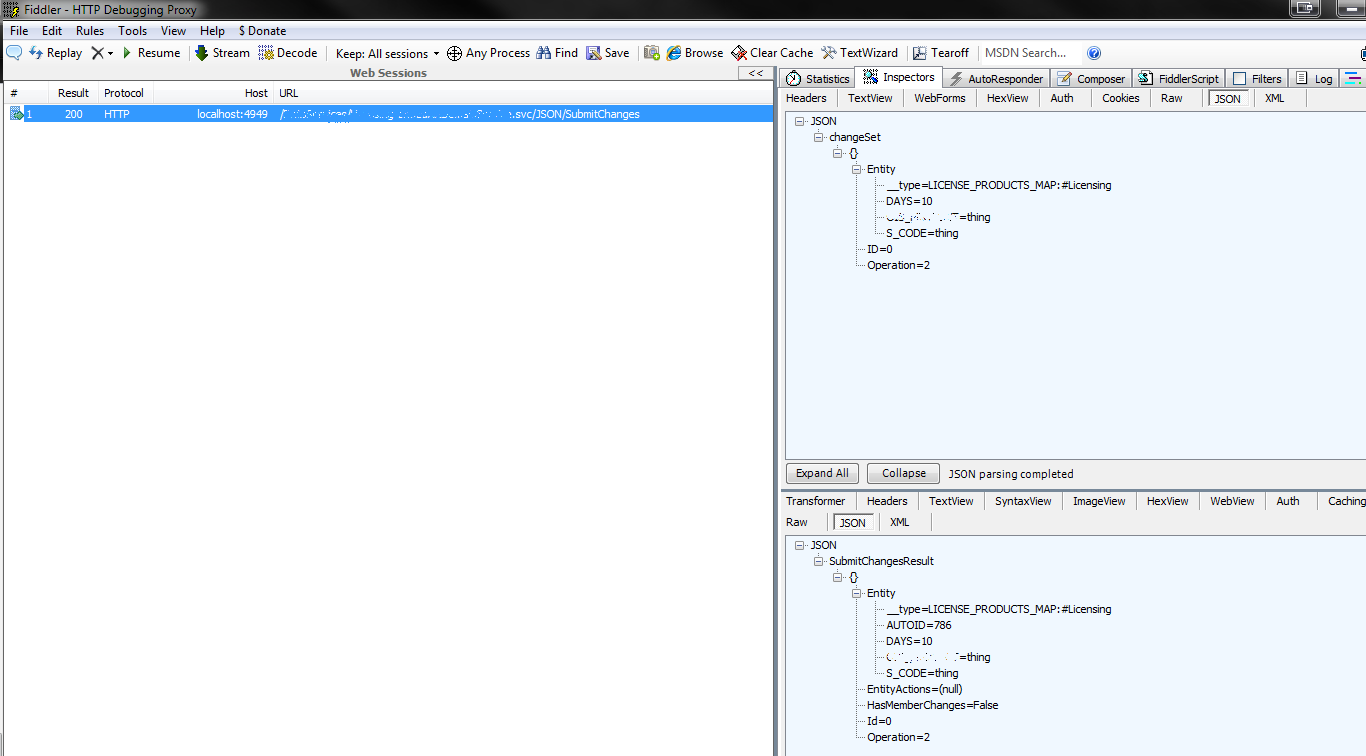Click into the MSDN Search field
Image resolution: width=1366 pixels, height=756 pixels.
tap(1030, 53)
